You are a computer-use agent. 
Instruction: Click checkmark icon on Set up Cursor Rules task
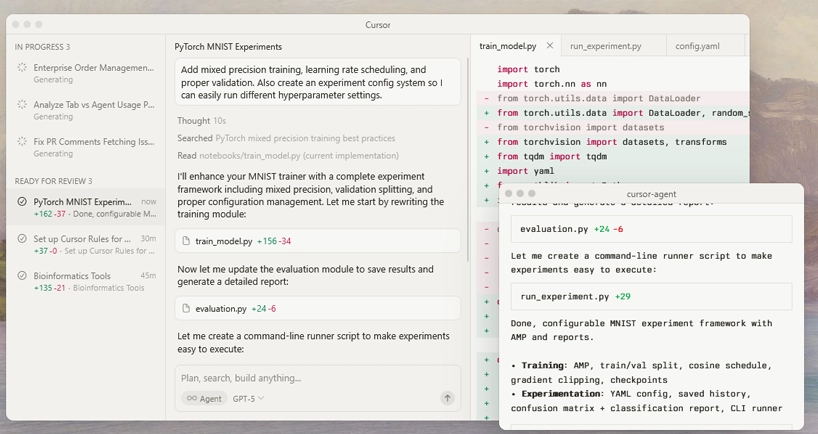[x=23, y=239]
